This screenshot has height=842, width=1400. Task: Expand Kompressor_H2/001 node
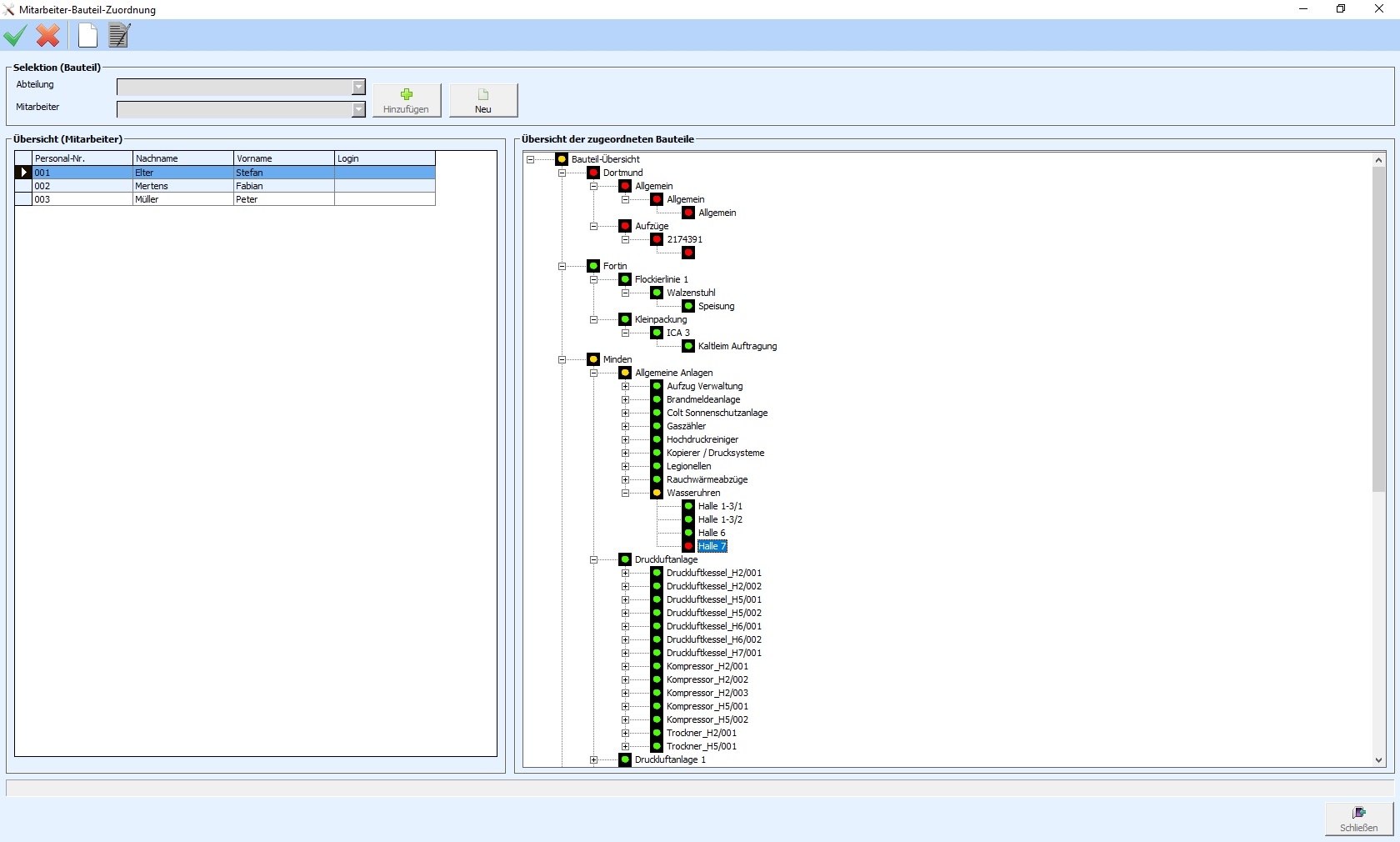click(625, 666)
